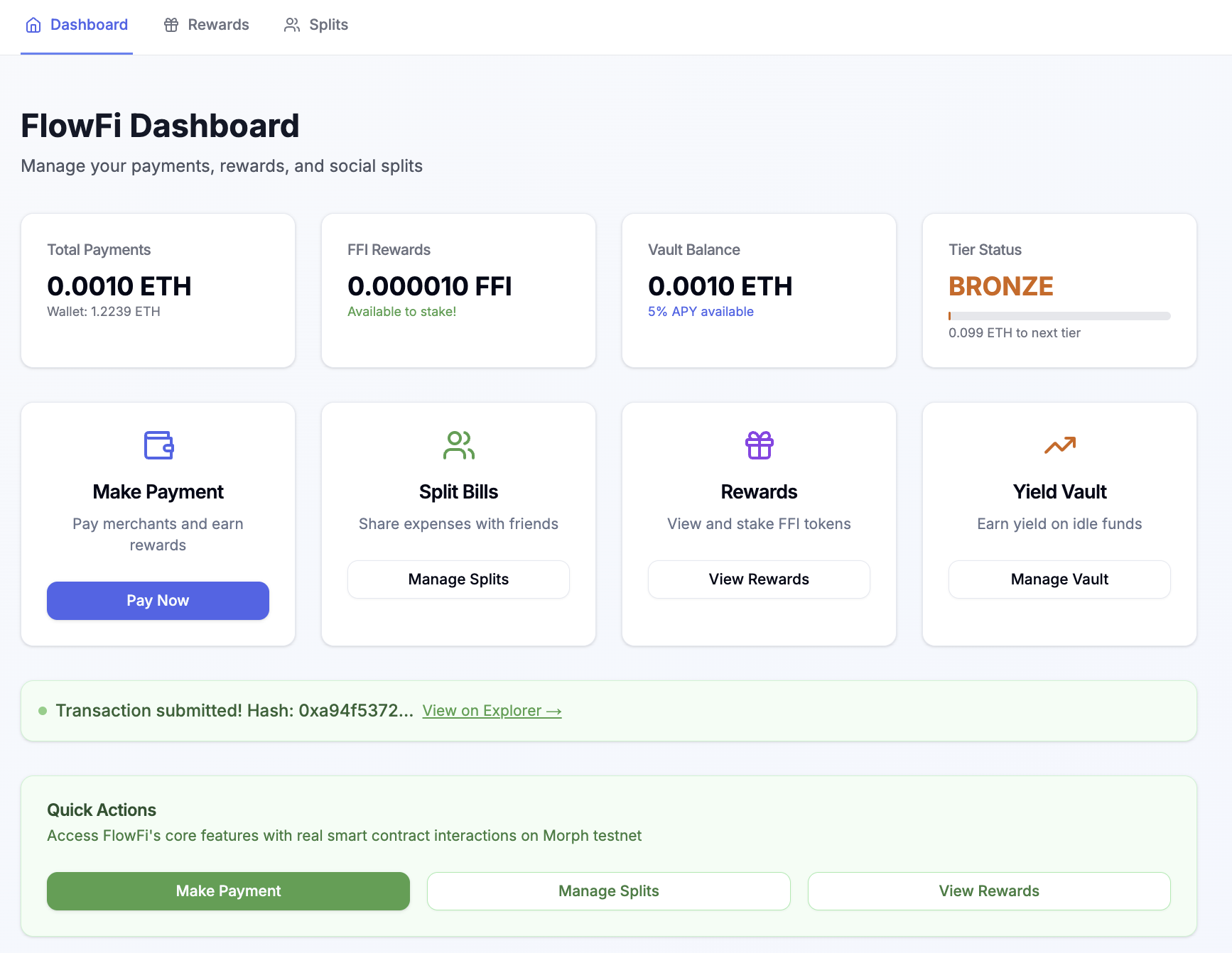Viewport: 1232px width, 953px height.
Task: Click Manage Splits in Split Bills card
Action: [x=458, y=579]
